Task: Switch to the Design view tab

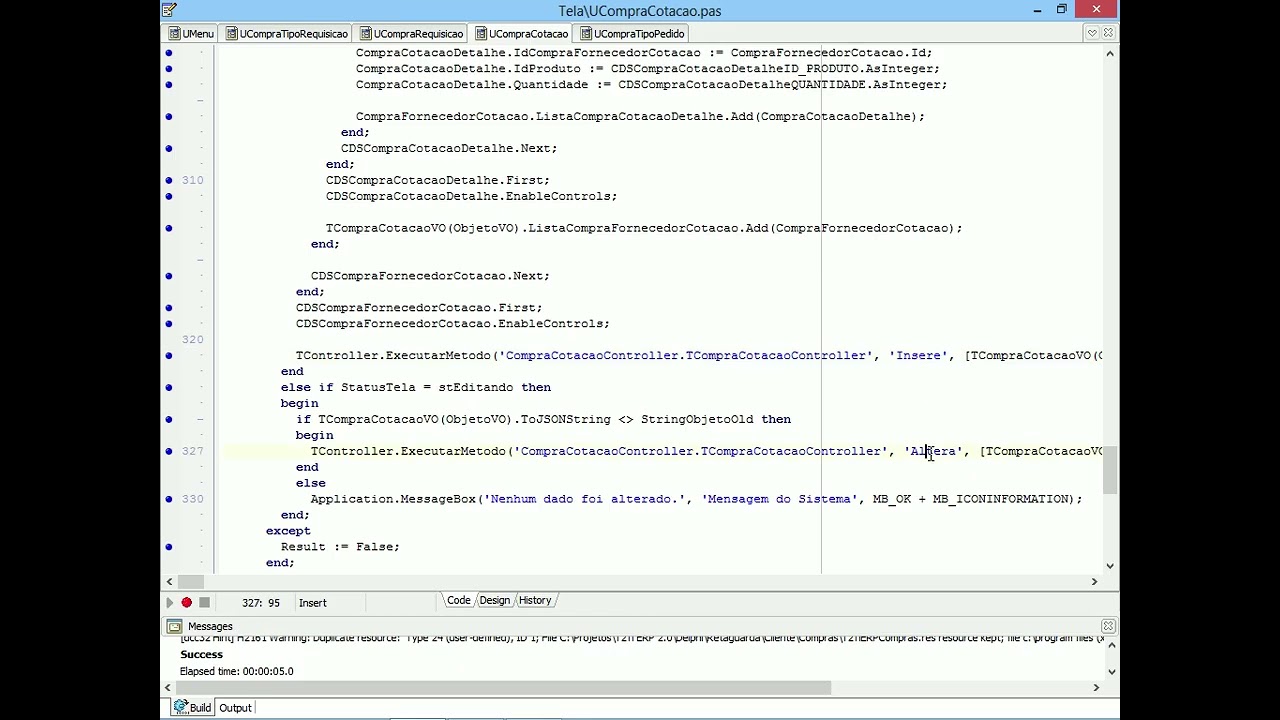Action: coord(494,601)
